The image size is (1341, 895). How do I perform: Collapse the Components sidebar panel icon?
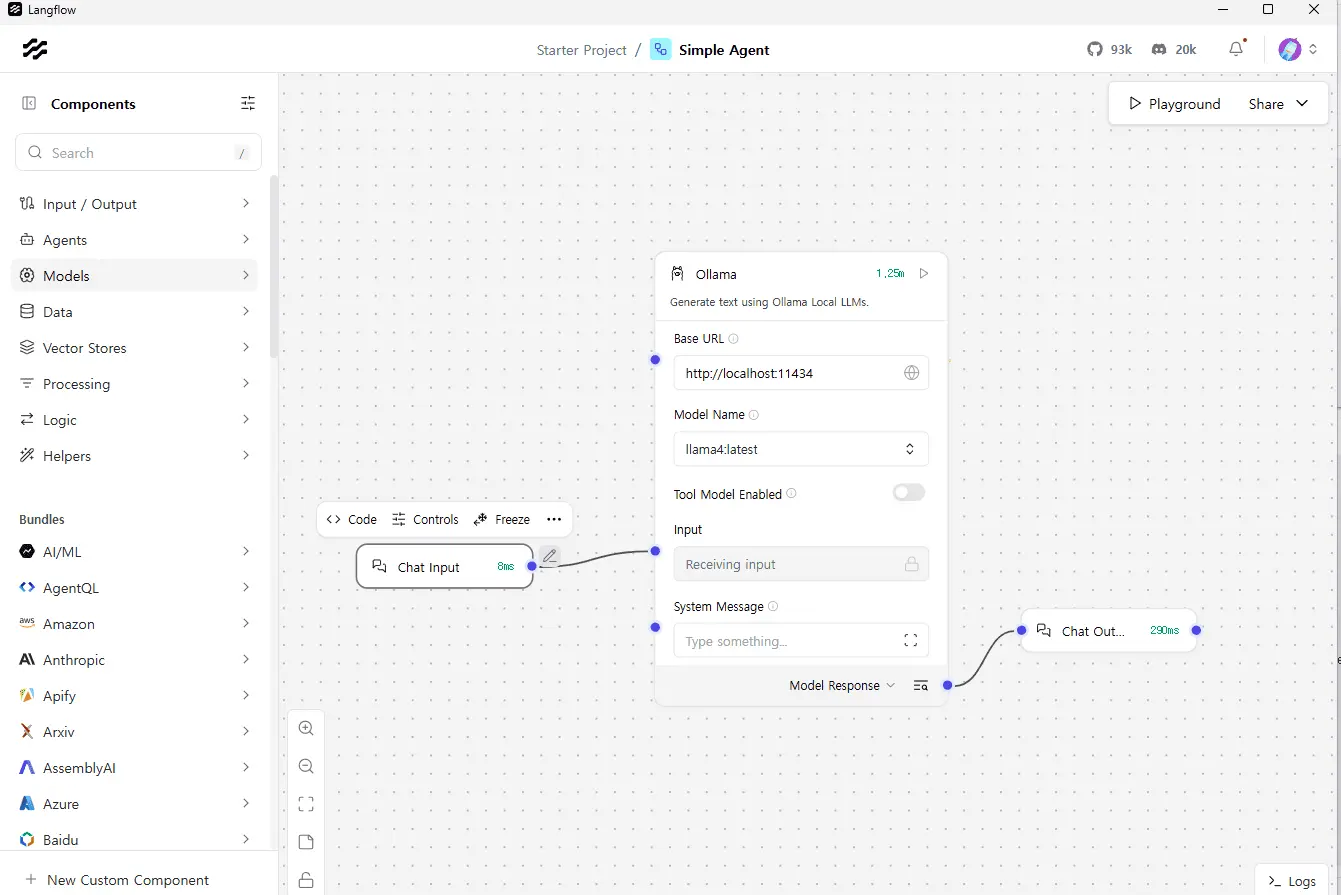point(29,103)
